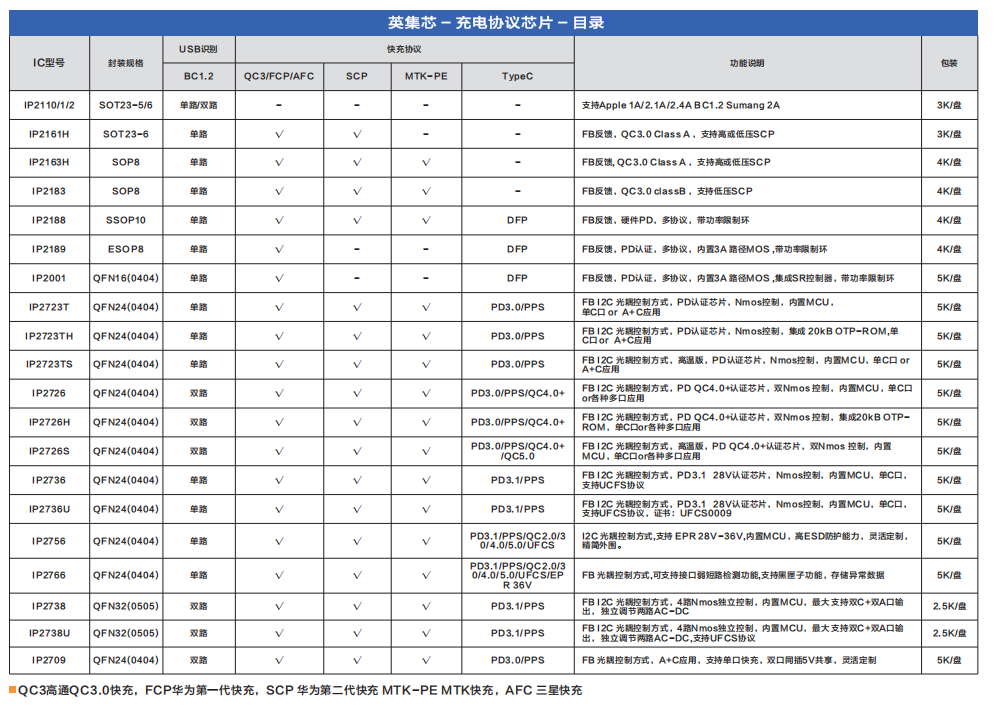
Task: Click DFP in the IP2001 row
Action: tap(517, 278)
